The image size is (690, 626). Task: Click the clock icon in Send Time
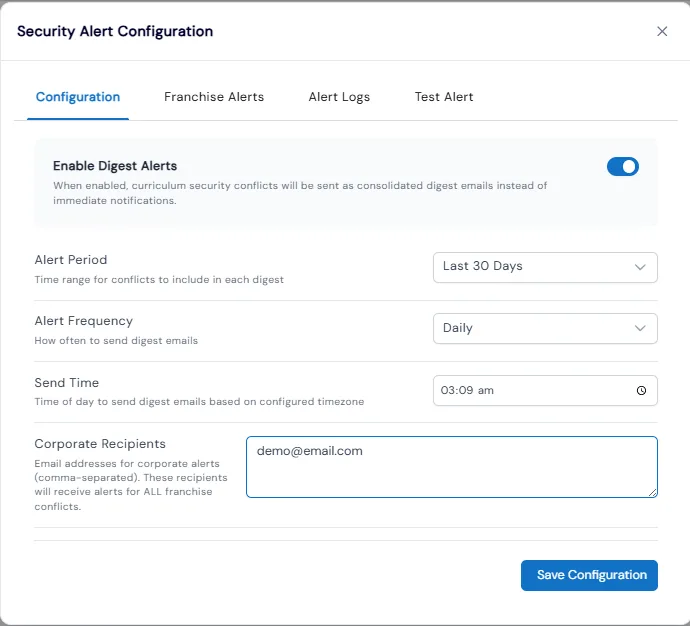(x=641, y=390)
